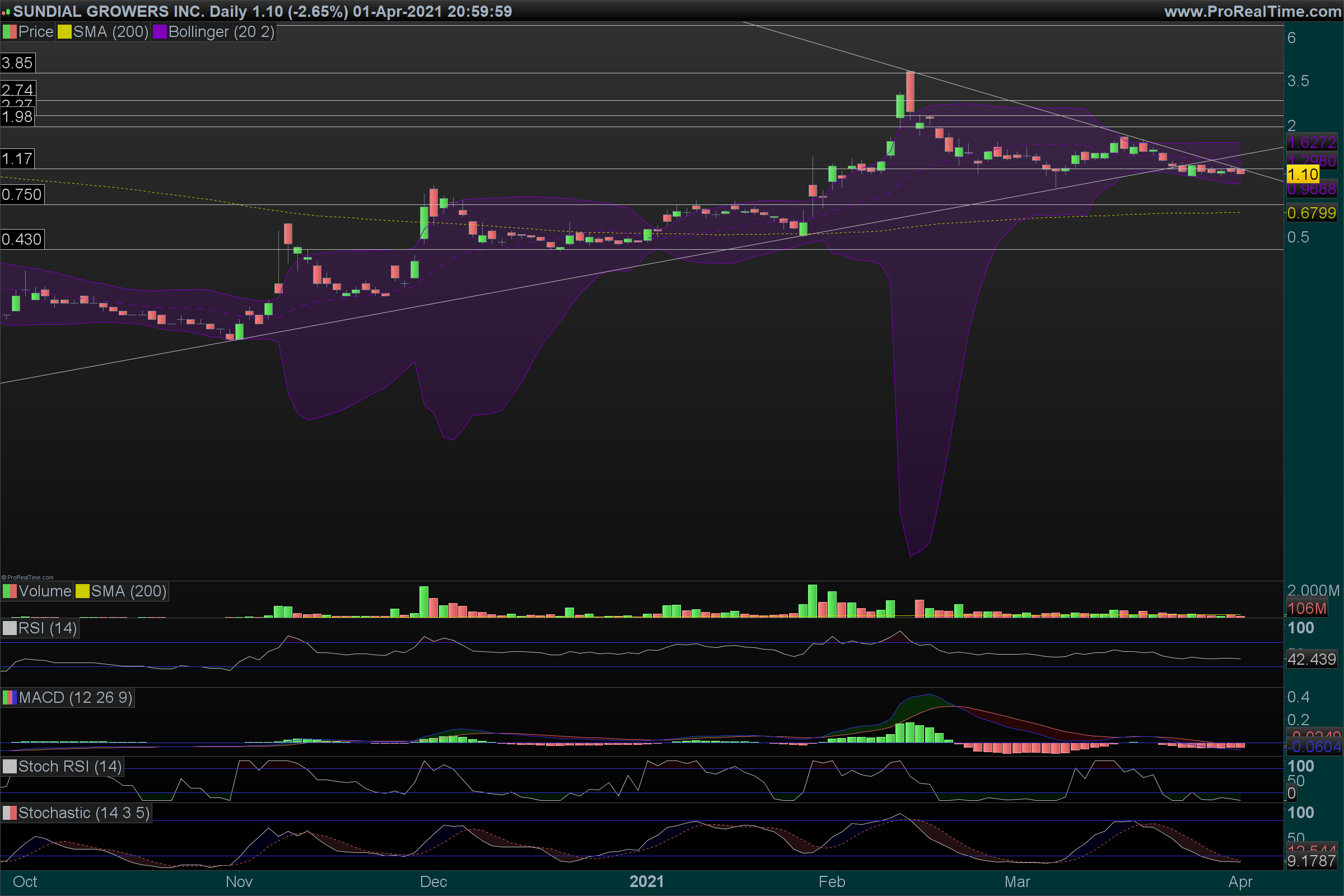The width and height of the screenshot is (1344, 896).
Task: Click the 0.750 price level label
Action: tap(22, 195)
